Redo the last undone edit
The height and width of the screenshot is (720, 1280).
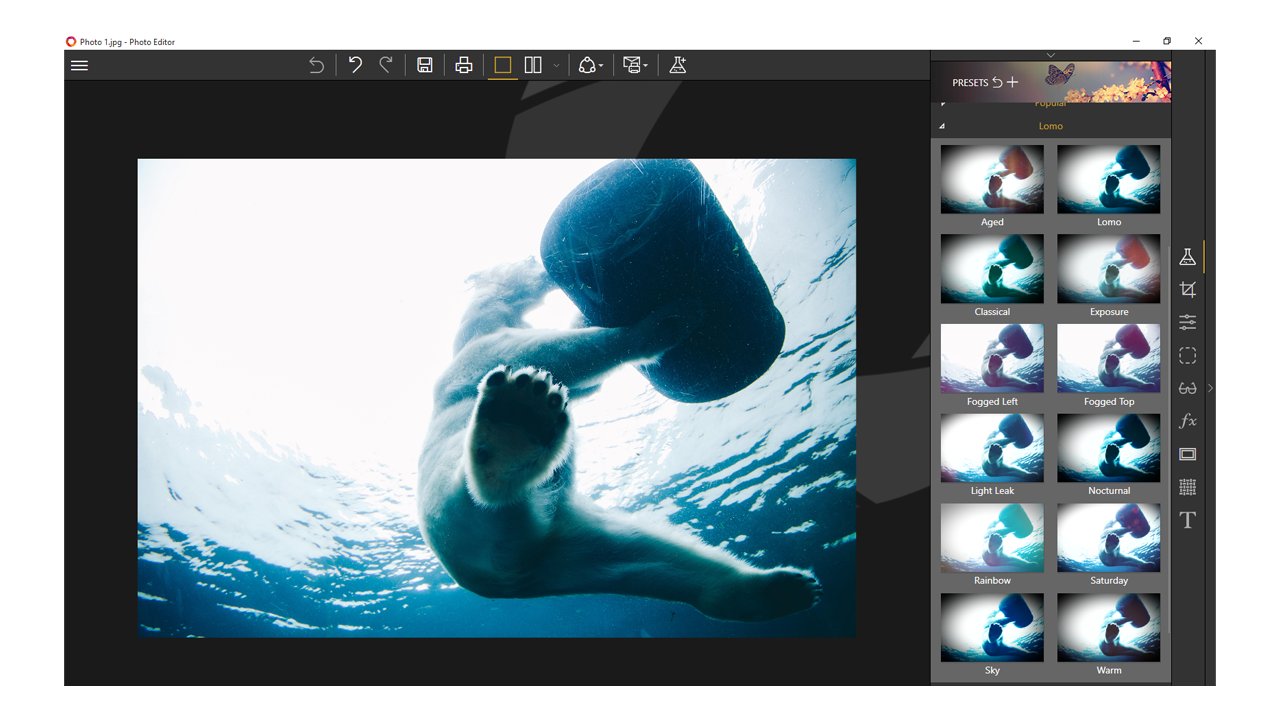click(x=386, y=65)
